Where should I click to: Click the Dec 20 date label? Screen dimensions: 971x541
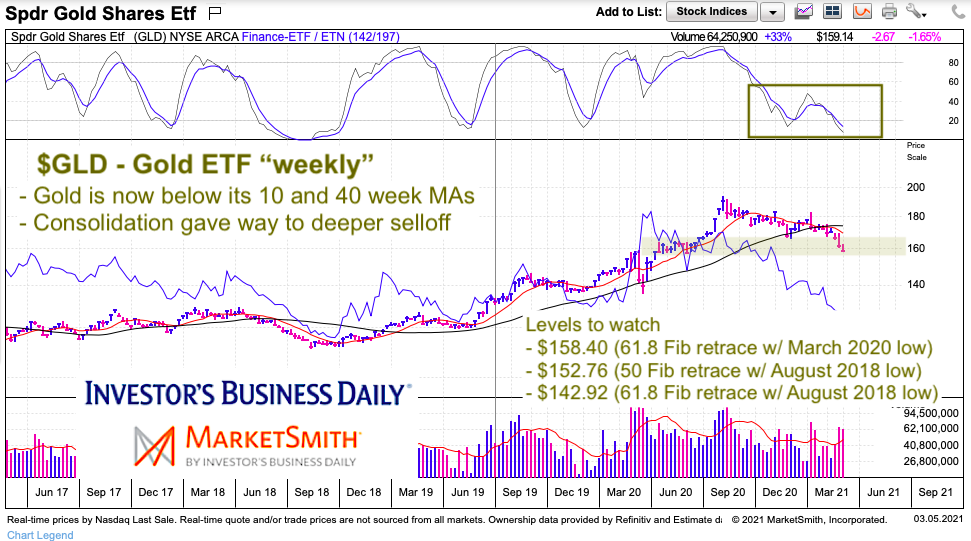click(780, 492)
